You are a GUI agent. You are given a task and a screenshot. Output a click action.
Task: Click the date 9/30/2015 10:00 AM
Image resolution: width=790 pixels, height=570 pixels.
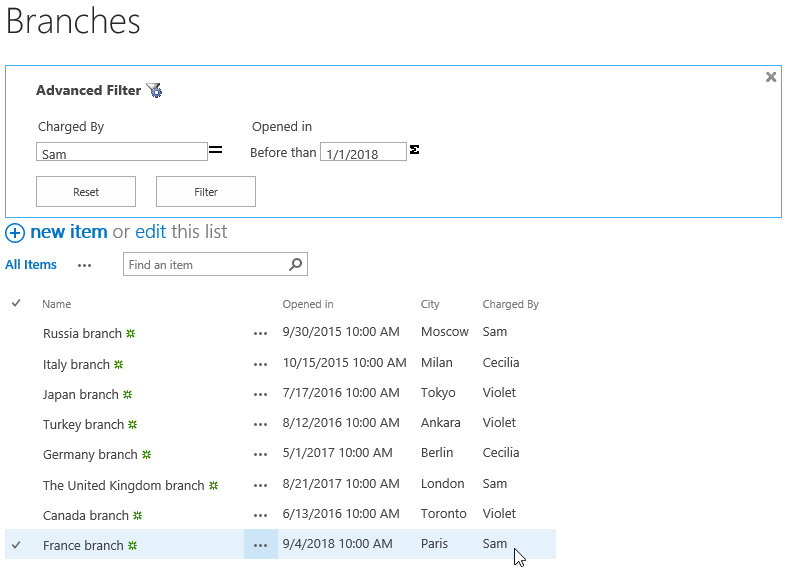[341, 332]
